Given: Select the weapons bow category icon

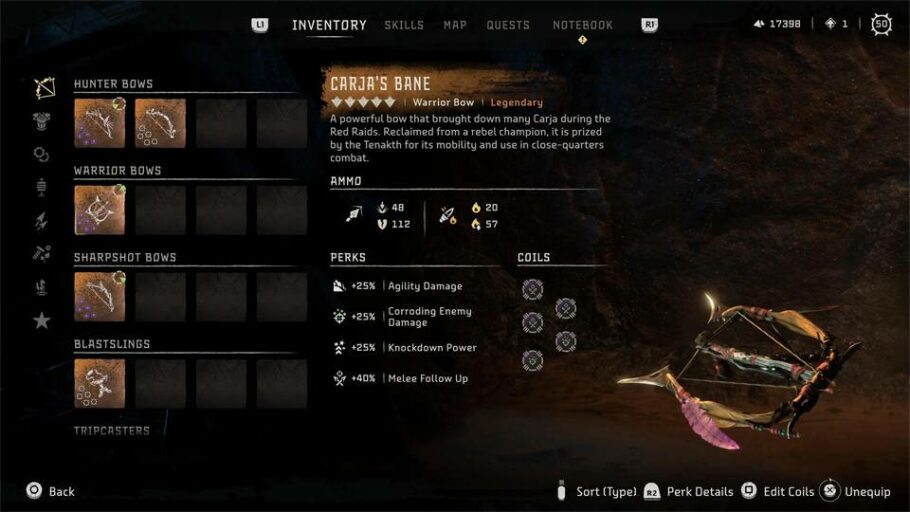Looking at the screenshot, I should tap(44, 88).
